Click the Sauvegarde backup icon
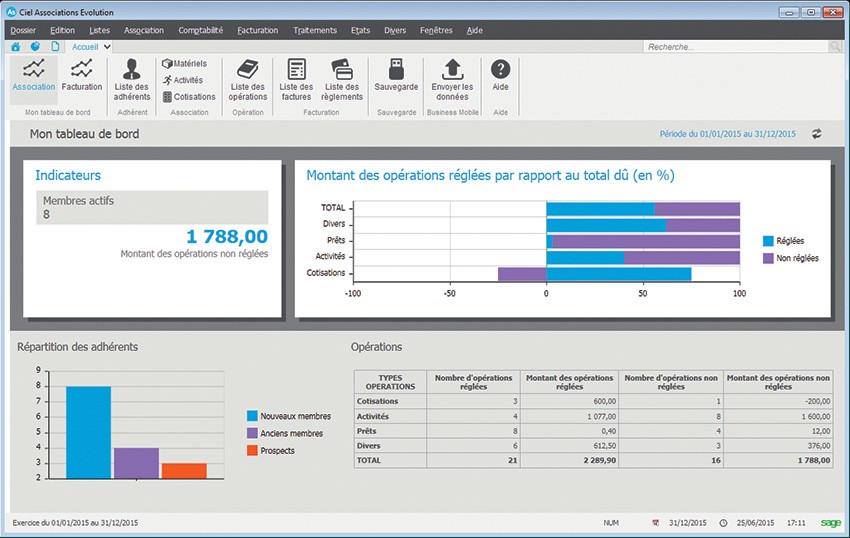 (x=397, y=74)
